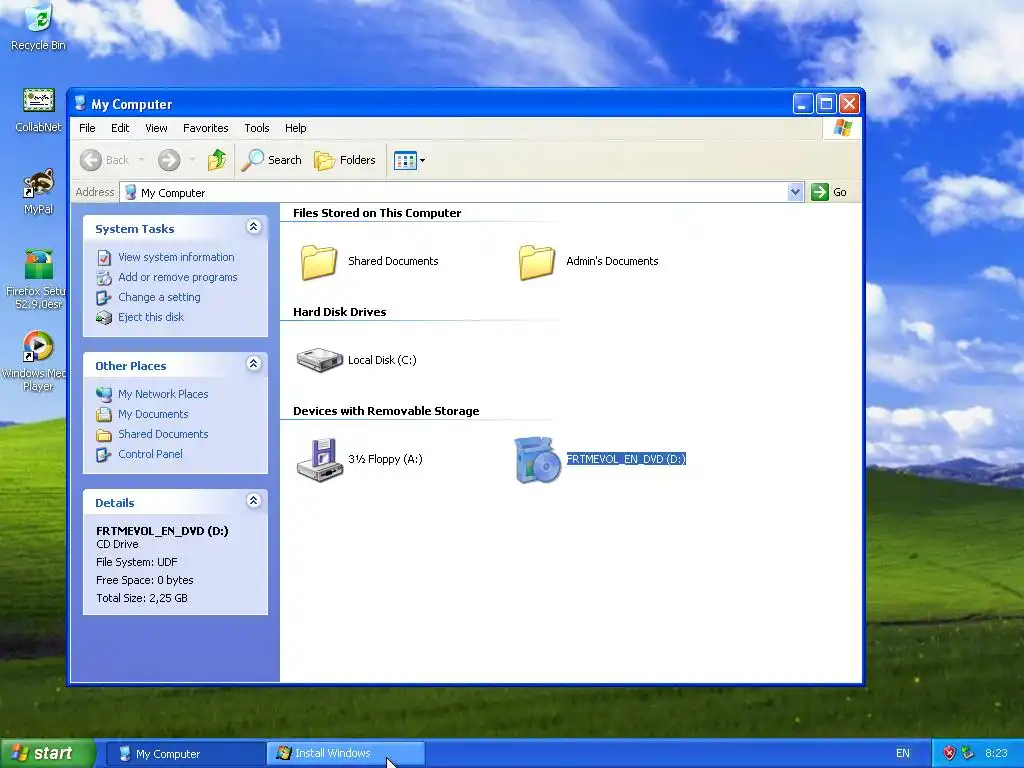Maximize the My Computer window

pos(826,104)
